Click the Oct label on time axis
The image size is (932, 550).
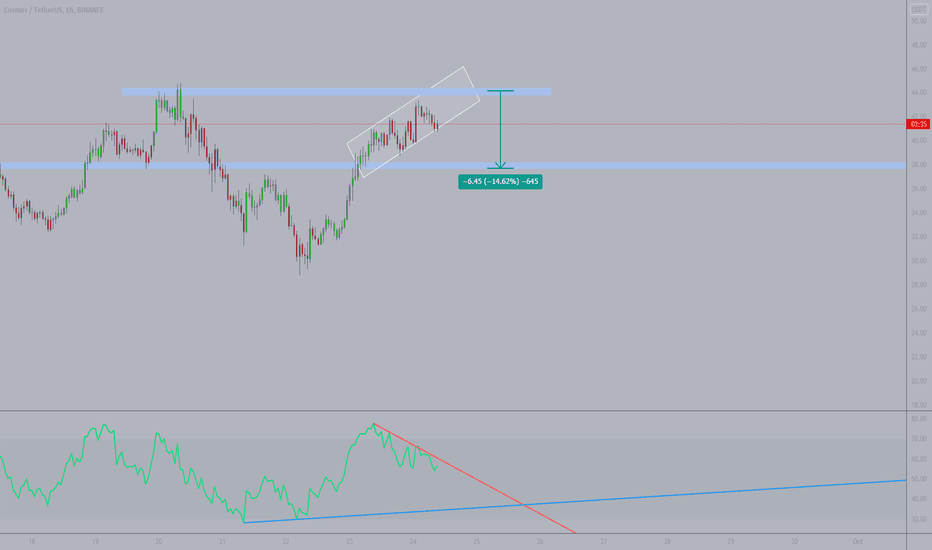coord(858,542)
